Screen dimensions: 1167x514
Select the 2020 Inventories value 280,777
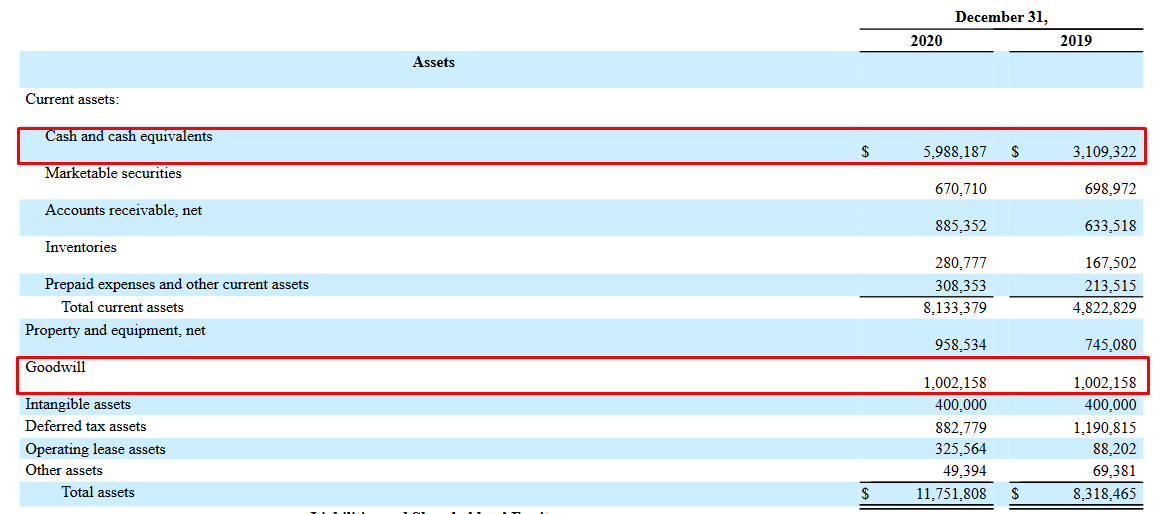(960, 263)
